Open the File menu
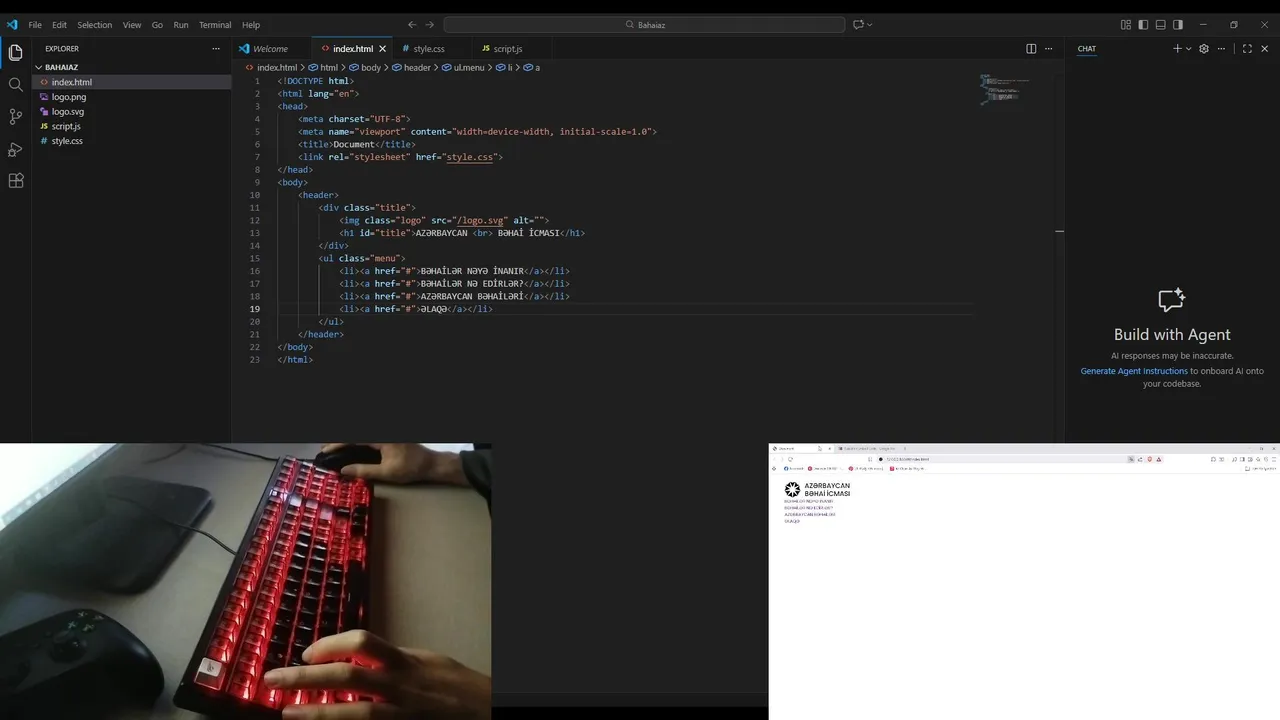The height and width of the screenshot is (720, 1280). click(35, 24)
